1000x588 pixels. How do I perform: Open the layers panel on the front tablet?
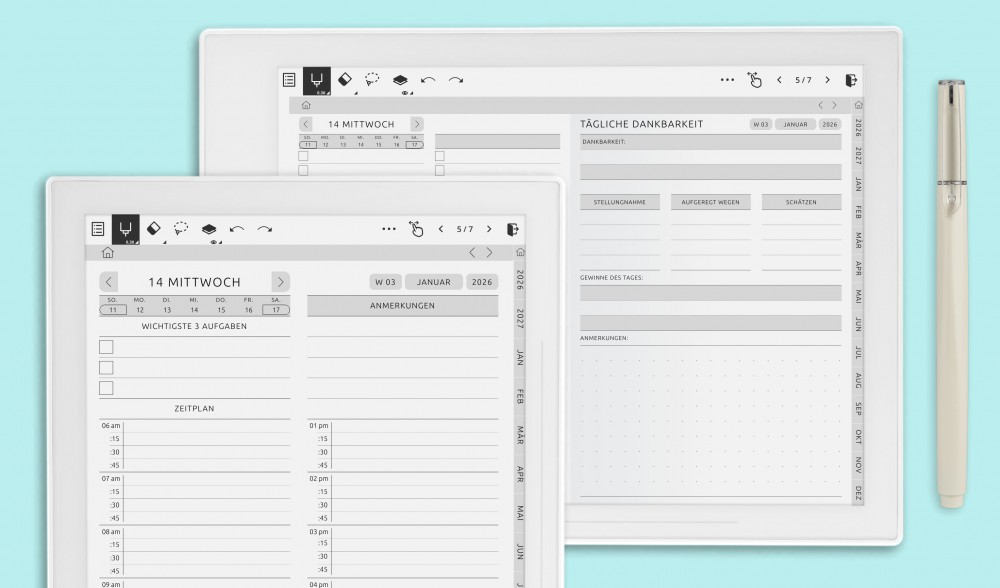(208, 229)
